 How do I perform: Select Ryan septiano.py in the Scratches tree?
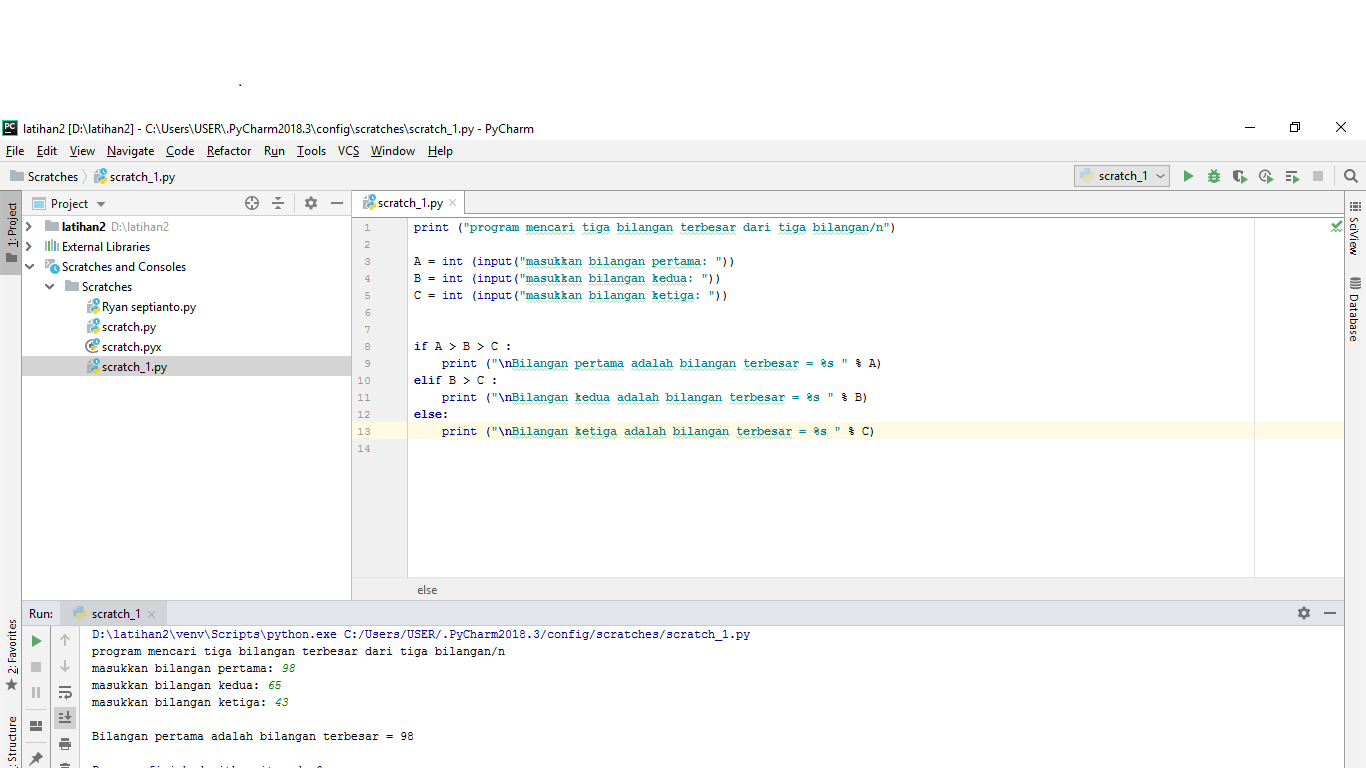(x=150, y=306)
